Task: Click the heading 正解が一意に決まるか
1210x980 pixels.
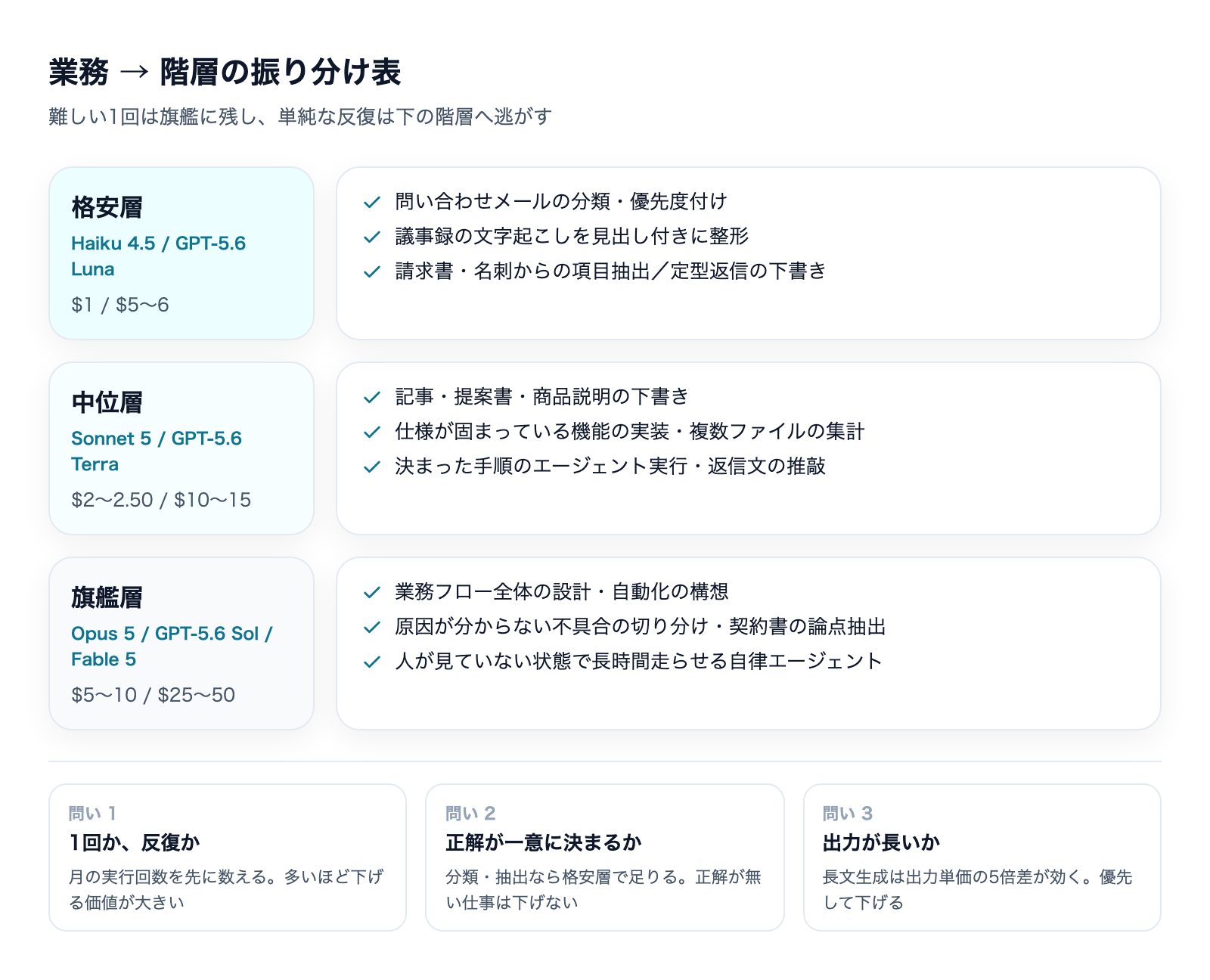Action: click(x=544, y=842)
